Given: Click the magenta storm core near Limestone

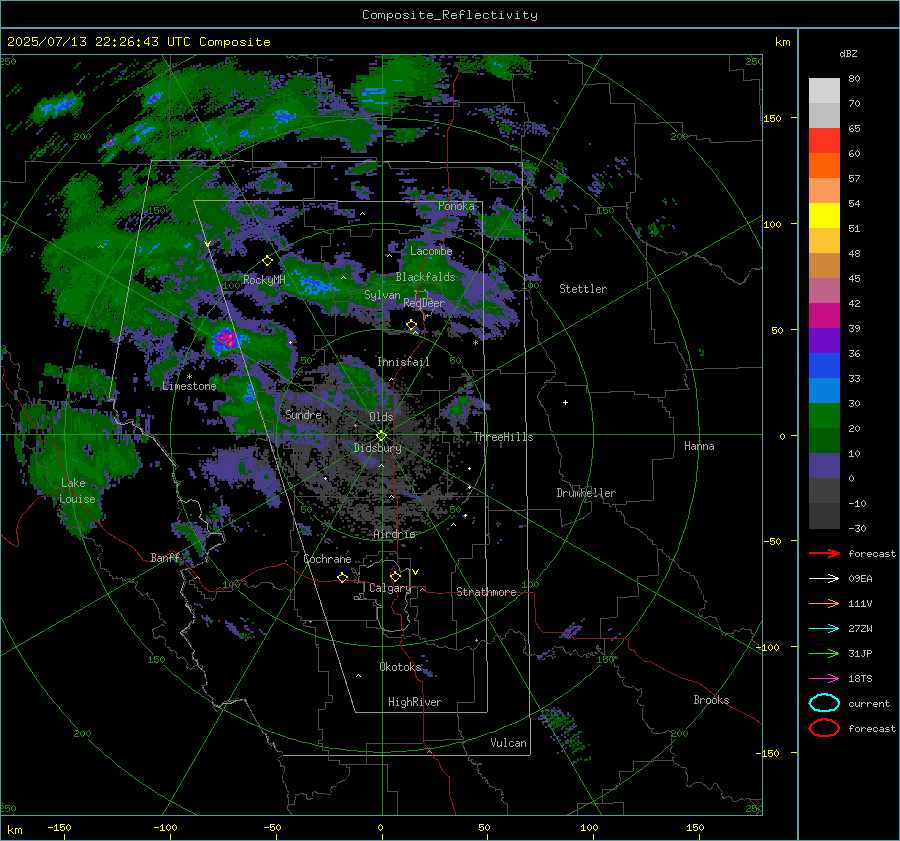Looking at the screenshot, I should coord(227,339).
